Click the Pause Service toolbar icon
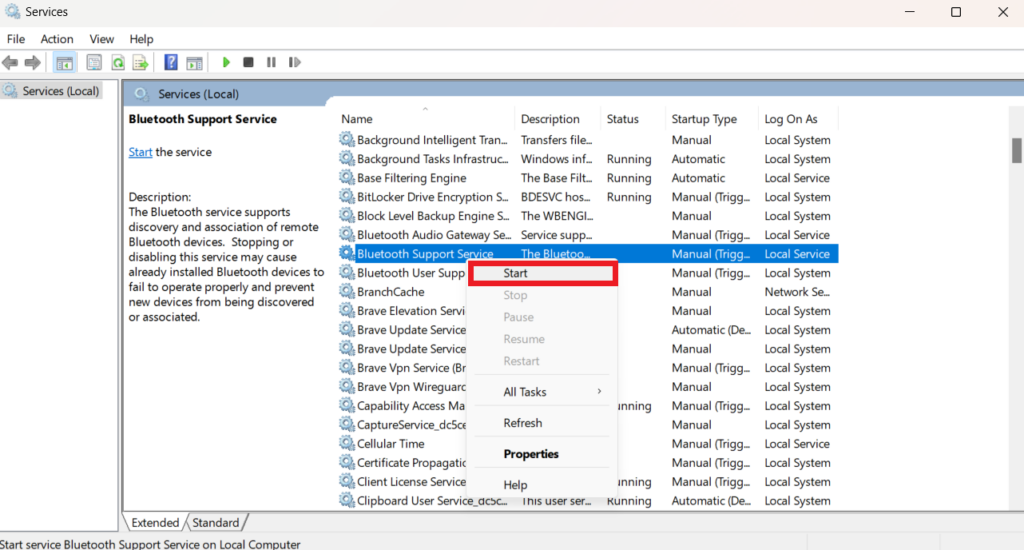The image size is (1024, 550). 271,63
